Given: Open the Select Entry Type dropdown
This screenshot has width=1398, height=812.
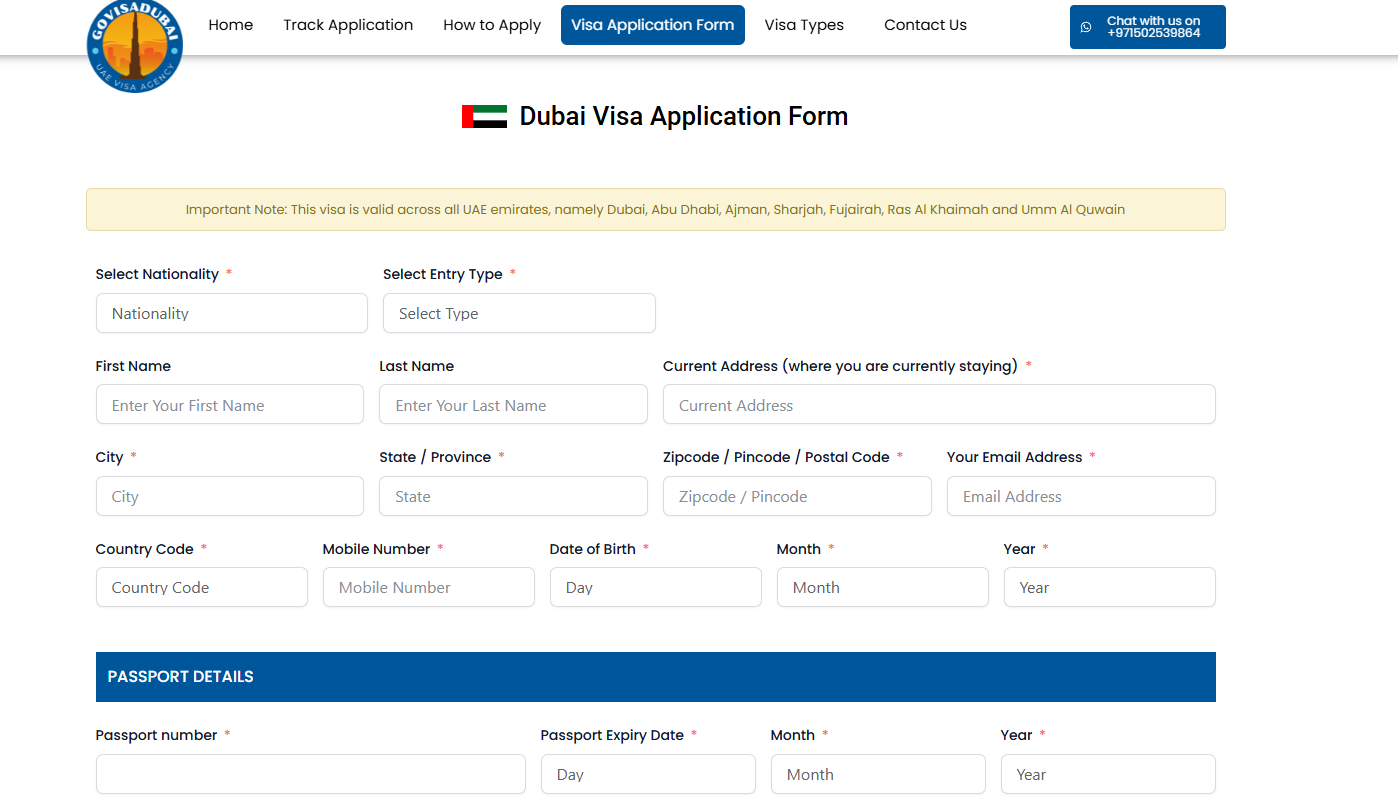Looking at the screenshot, I should pyautogui.click(x=519, y=313).
